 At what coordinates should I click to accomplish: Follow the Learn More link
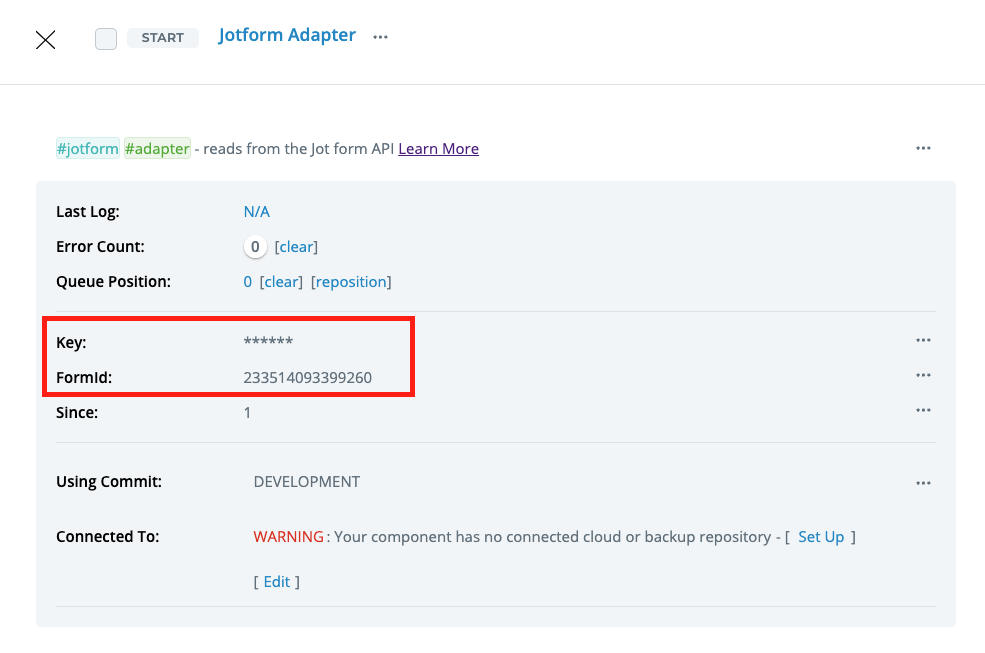point(438,148)
